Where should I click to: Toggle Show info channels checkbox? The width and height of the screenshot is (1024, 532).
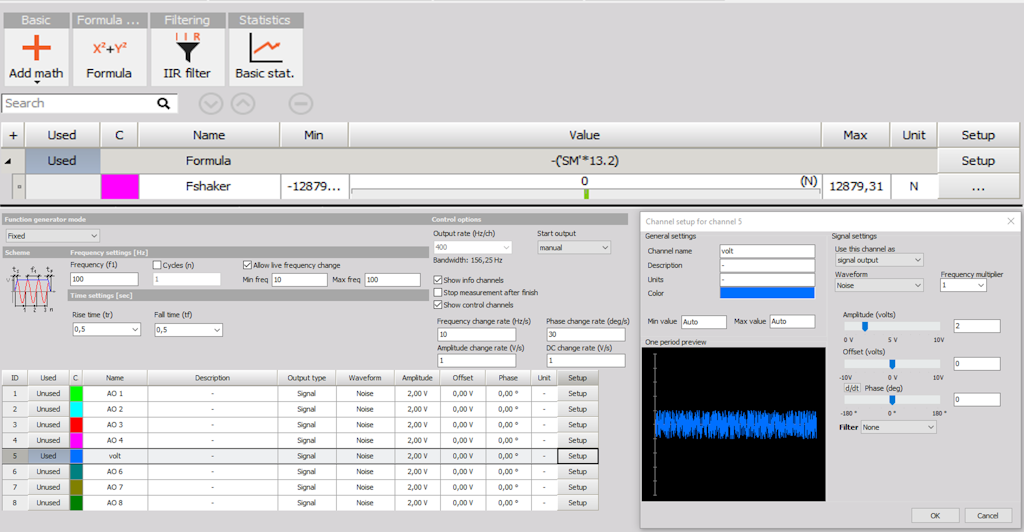438,279
